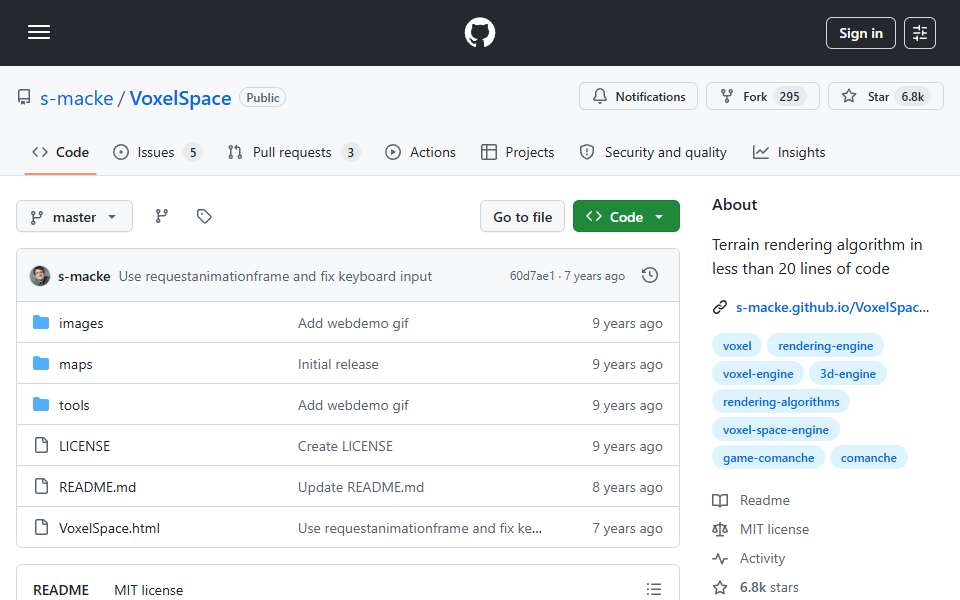960x600 pixels.
Task: Open the VoxelSpace.html file
Action: (x=109, y=528)
